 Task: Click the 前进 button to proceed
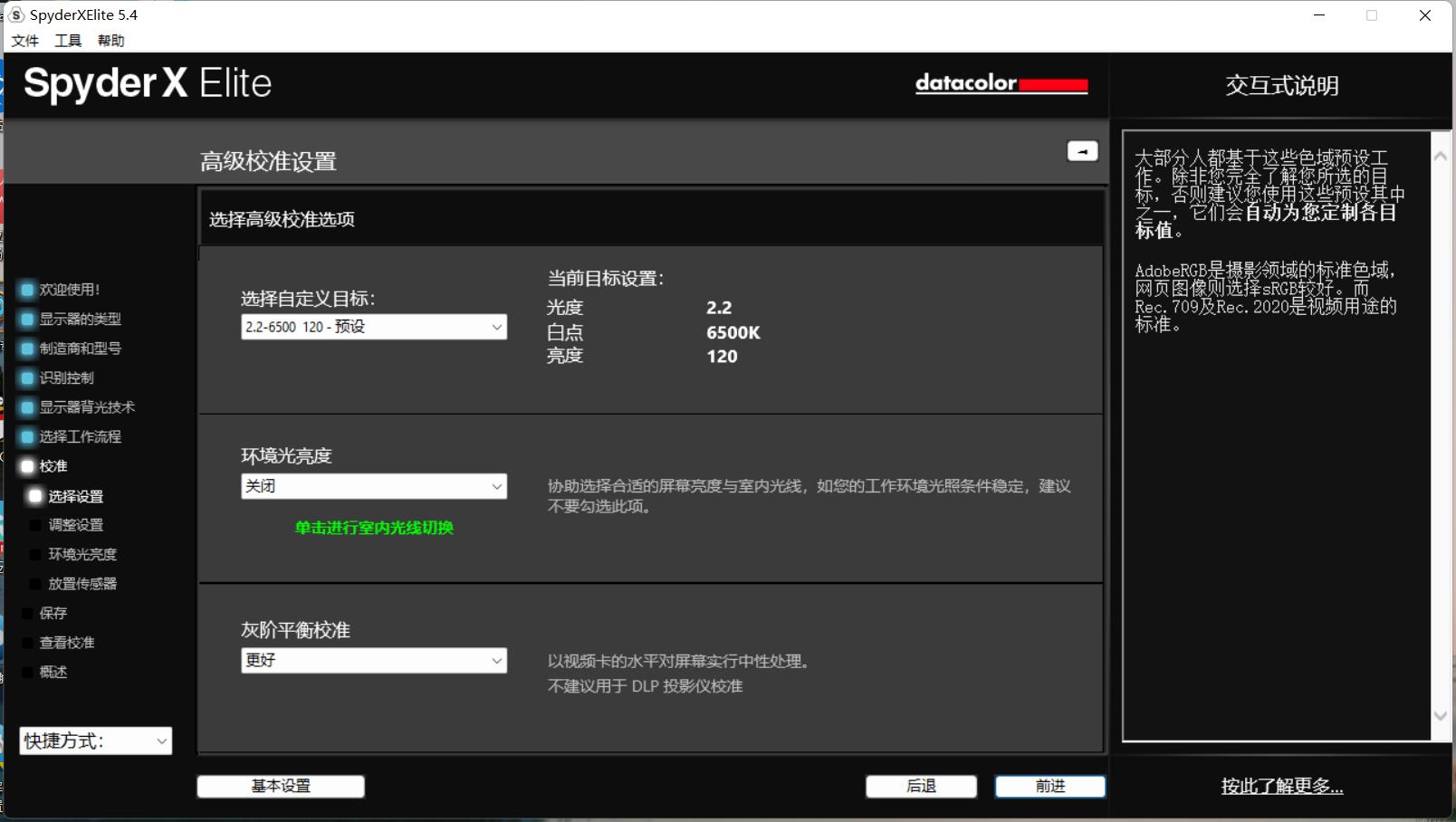click(x=1049, y=786)
